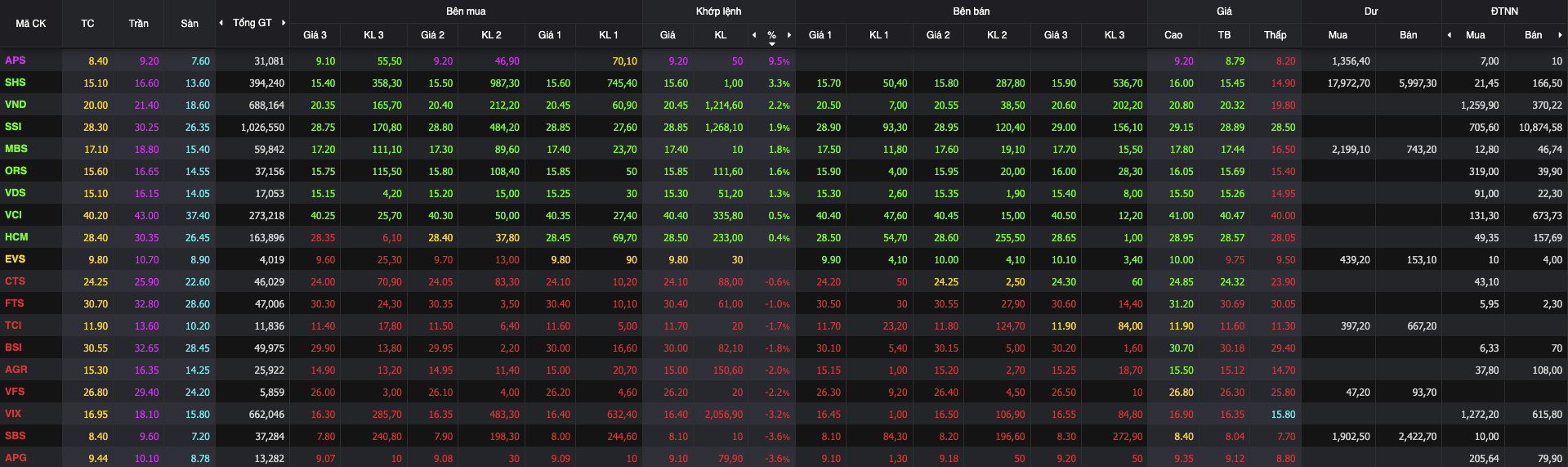Viewport: 1568px width, 467px height.
Task: Open the EVS stock ticker
Action: click(16, 259)
